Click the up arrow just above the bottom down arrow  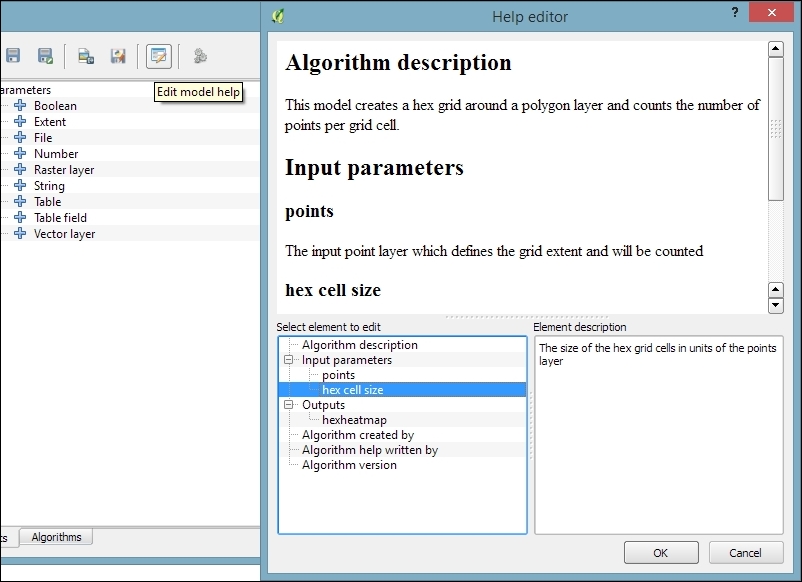pos(775,289)
